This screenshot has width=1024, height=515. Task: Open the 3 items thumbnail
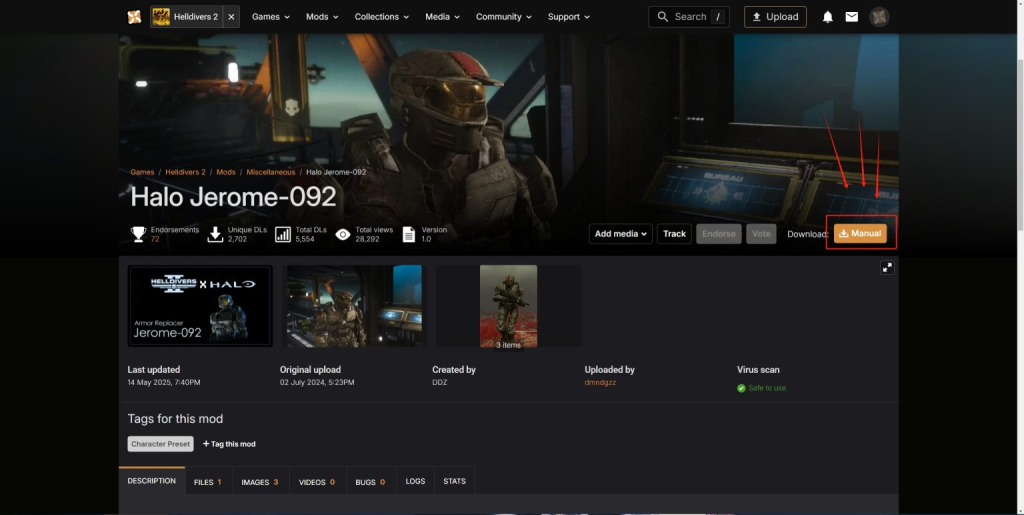point(509,306)
